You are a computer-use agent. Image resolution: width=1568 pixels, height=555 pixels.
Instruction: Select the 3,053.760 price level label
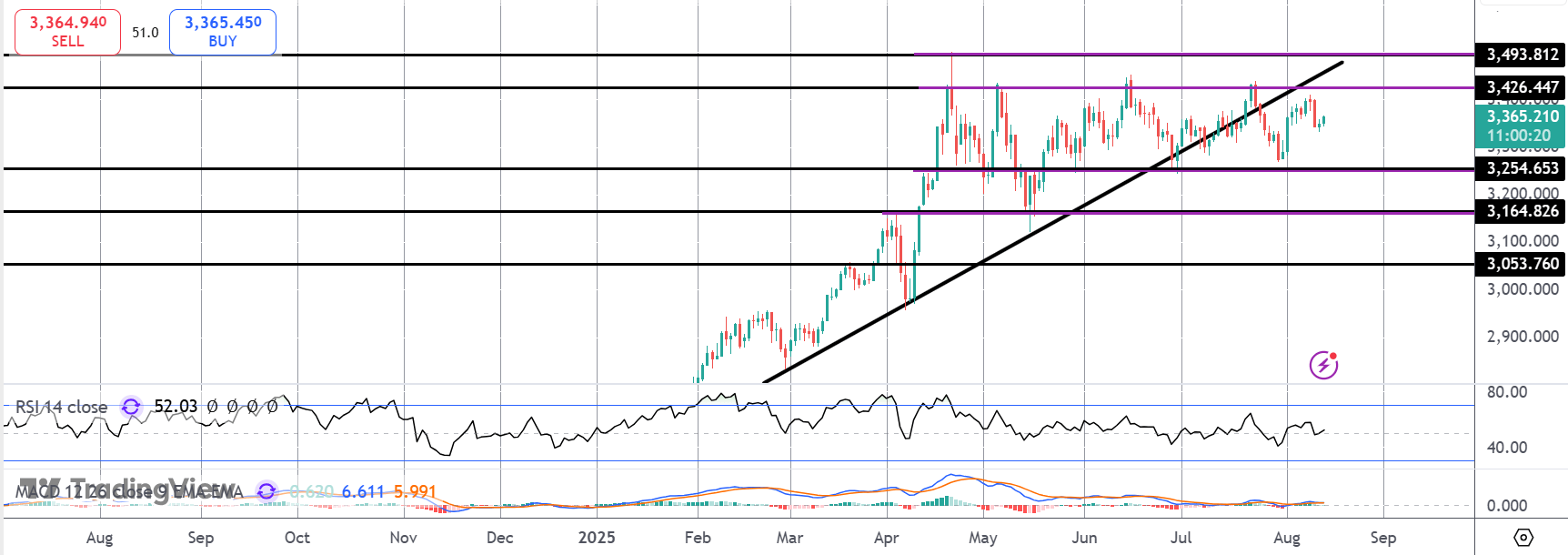(1522, 264)
